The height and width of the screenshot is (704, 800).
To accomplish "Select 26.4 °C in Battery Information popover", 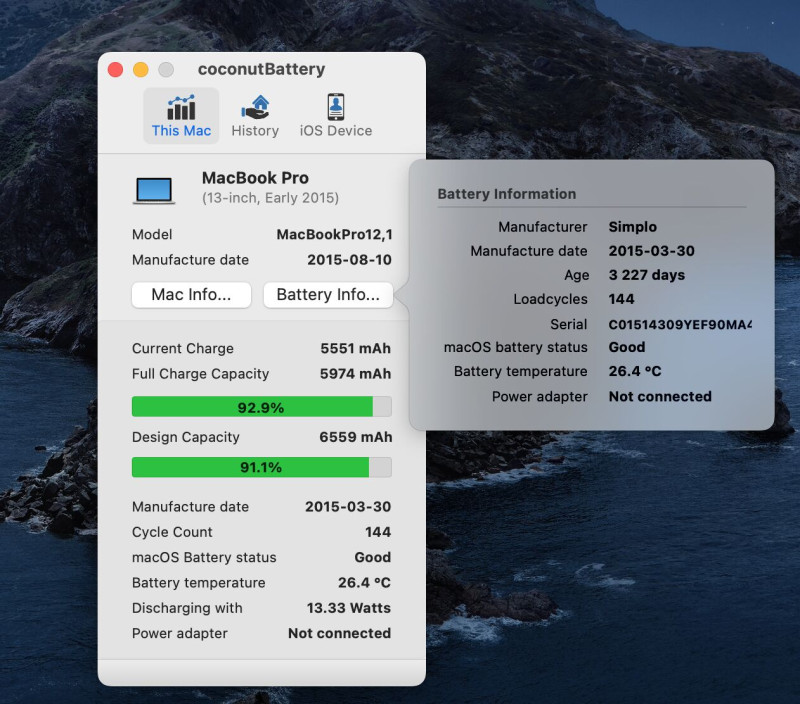I will (635, 371).
